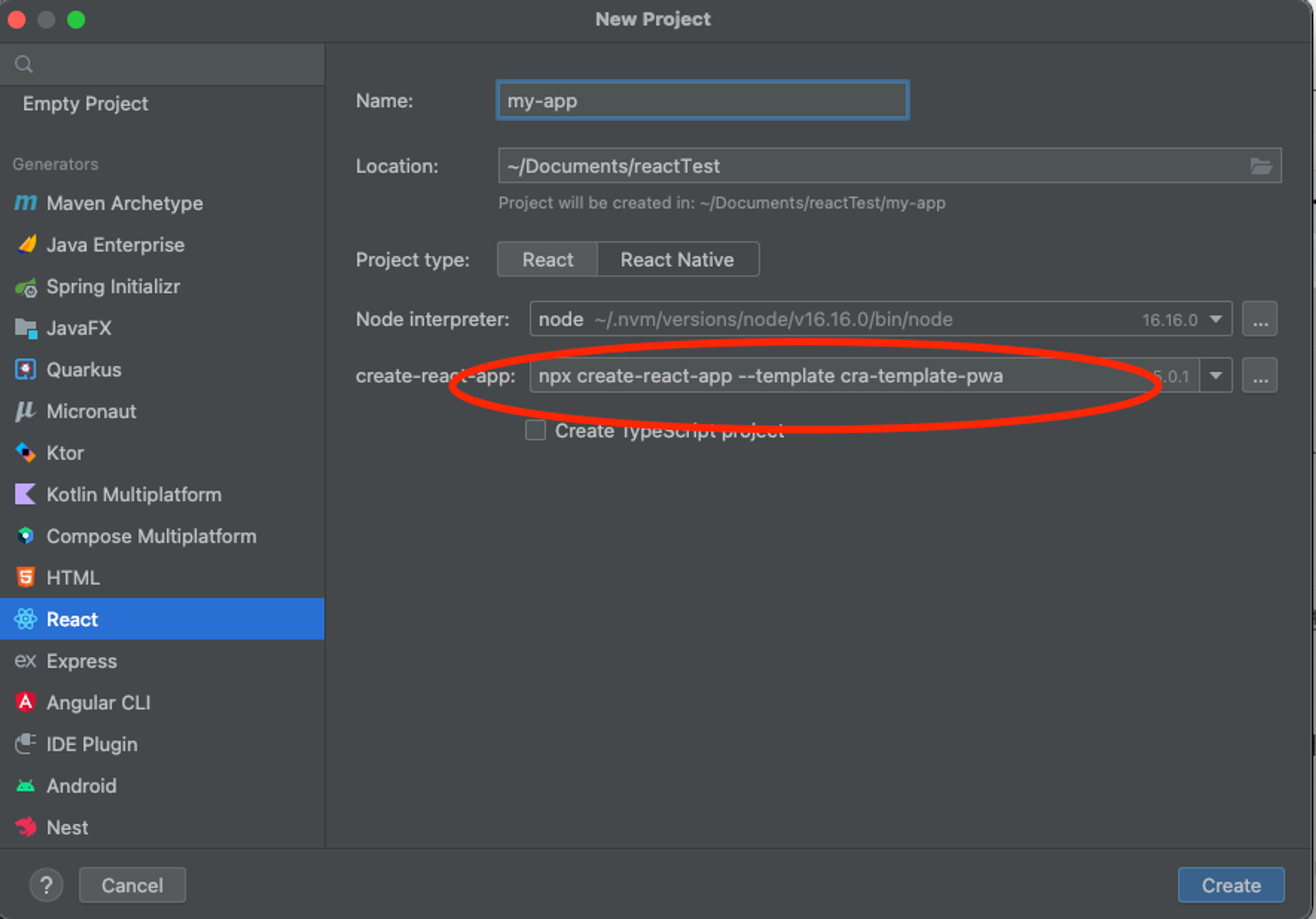
Task: Select React project type button
Action: tap(547, 260)
